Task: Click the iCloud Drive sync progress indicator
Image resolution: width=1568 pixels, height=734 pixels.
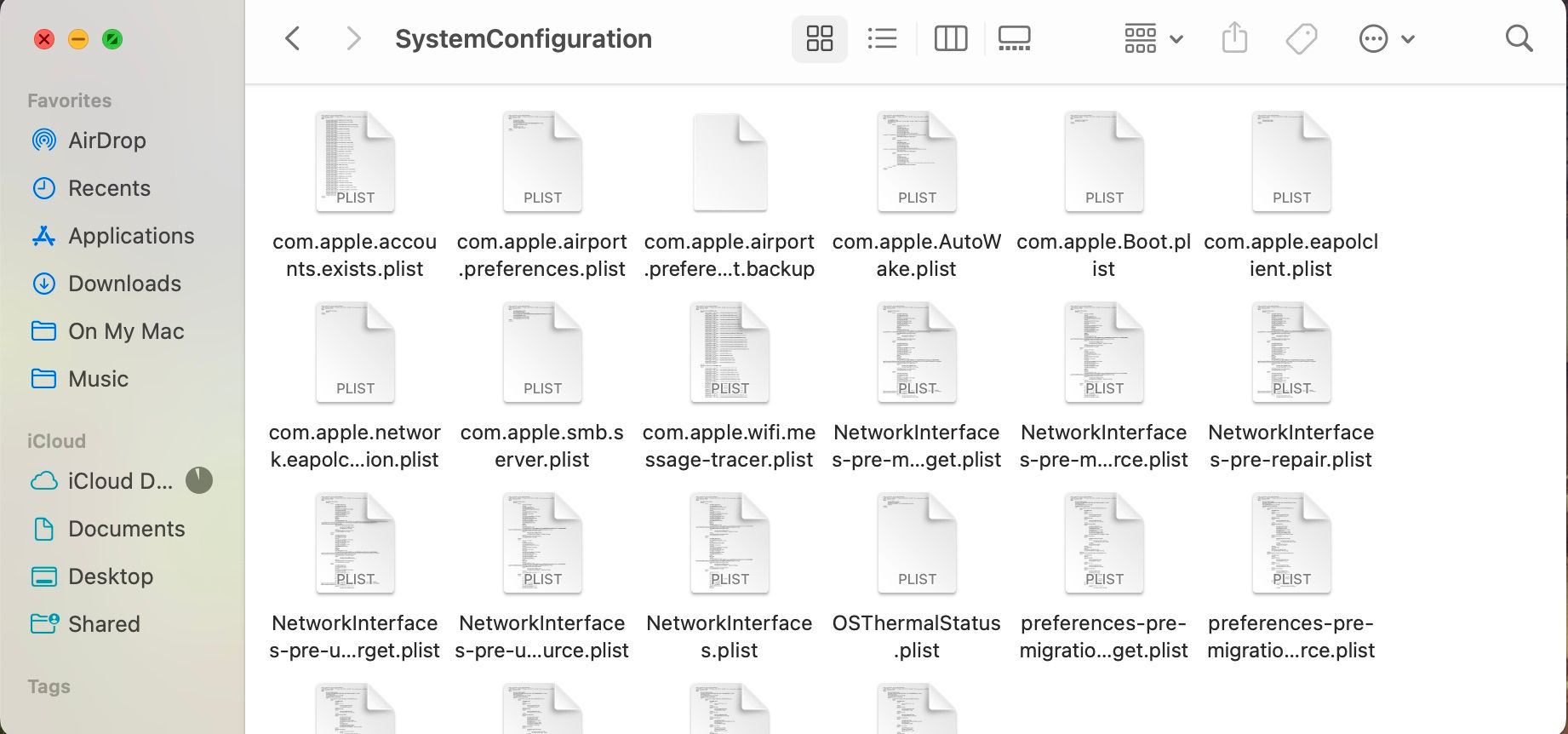Action: [199, 481]
